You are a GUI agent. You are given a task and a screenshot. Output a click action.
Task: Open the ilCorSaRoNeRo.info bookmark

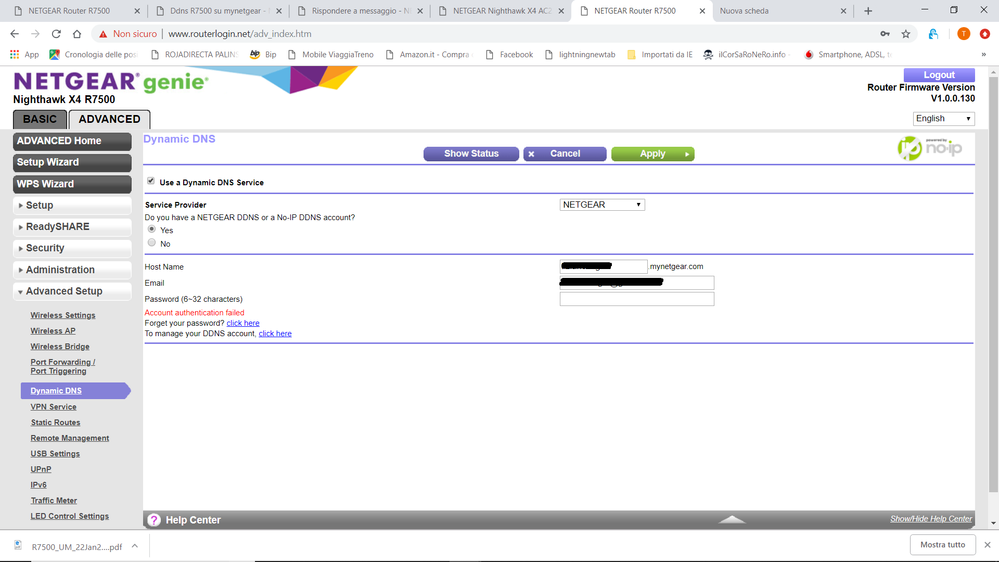(747, 55)
